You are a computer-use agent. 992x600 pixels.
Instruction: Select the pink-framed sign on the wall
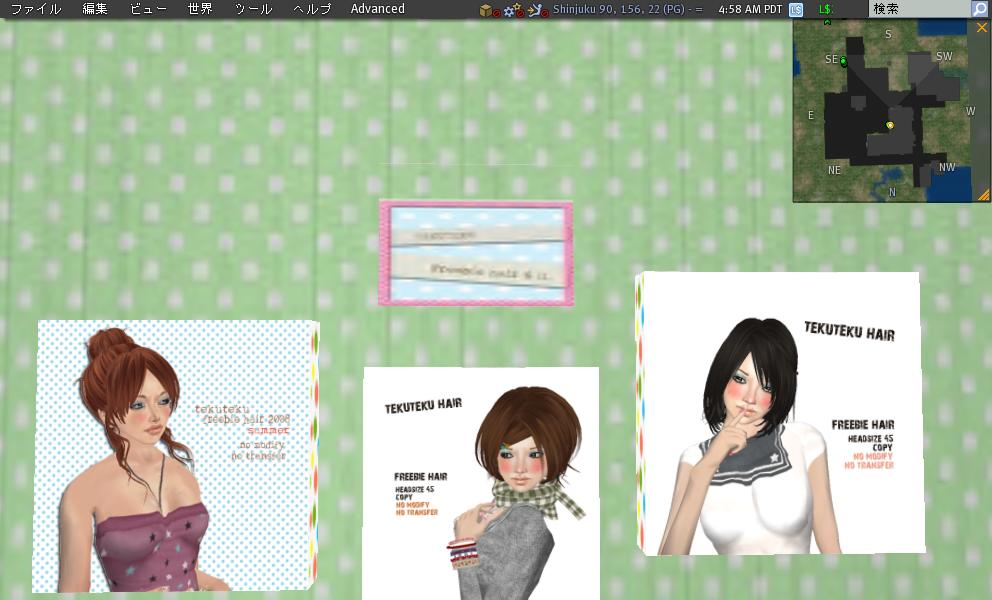476,252
